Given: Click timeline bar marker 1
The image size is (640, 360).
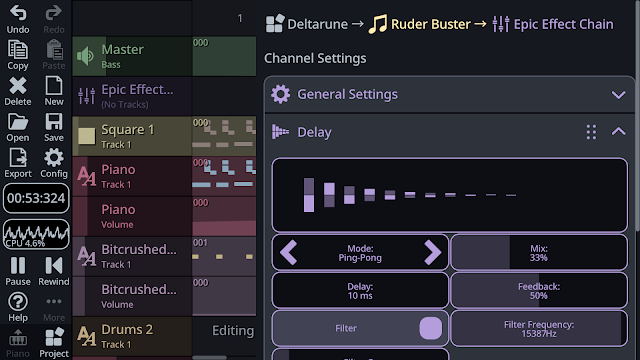Looking at the screenshot, I should coord(240,18).
